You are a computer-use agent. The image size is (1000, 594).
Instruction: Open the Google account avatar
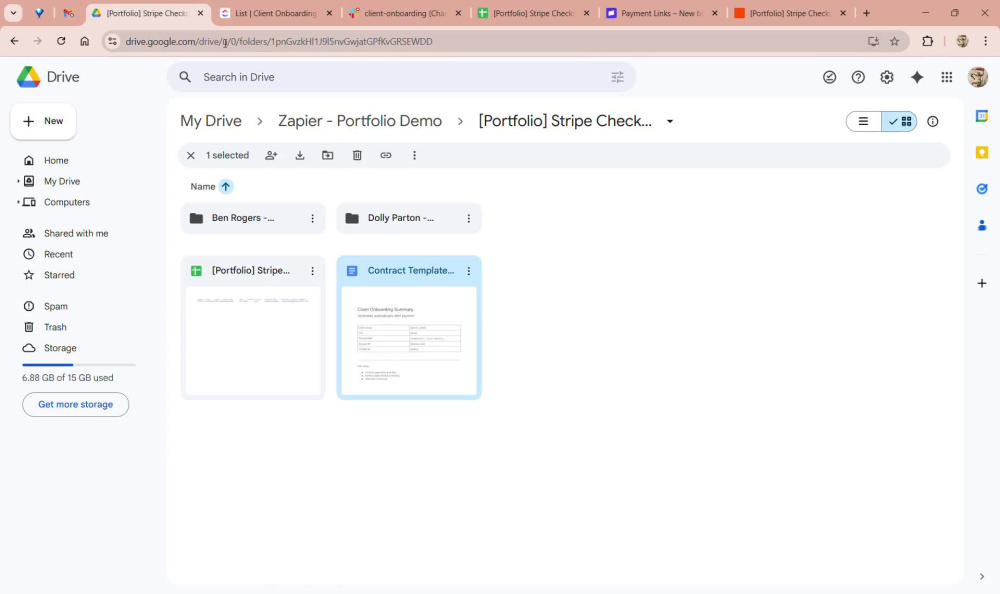[x=977, y=77]
